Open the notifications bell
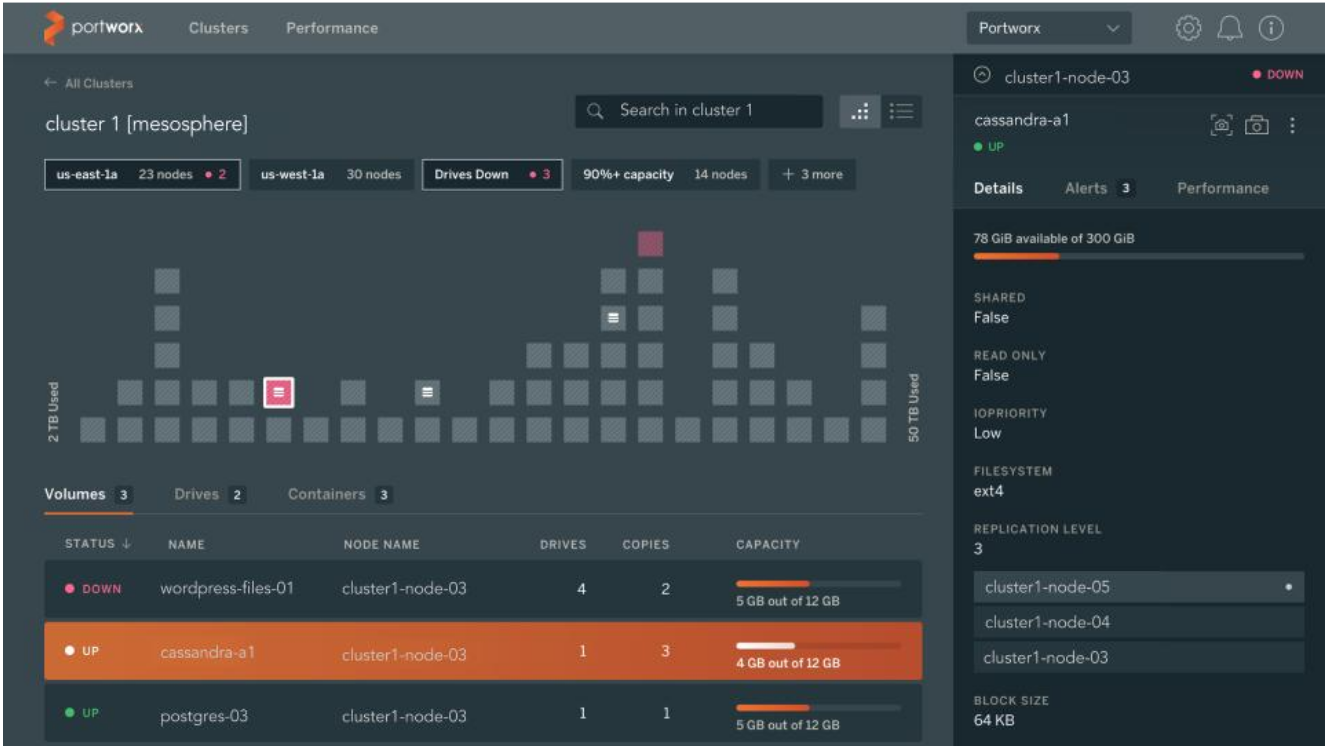The image size is (1329, 750). tap(1230, 29)
